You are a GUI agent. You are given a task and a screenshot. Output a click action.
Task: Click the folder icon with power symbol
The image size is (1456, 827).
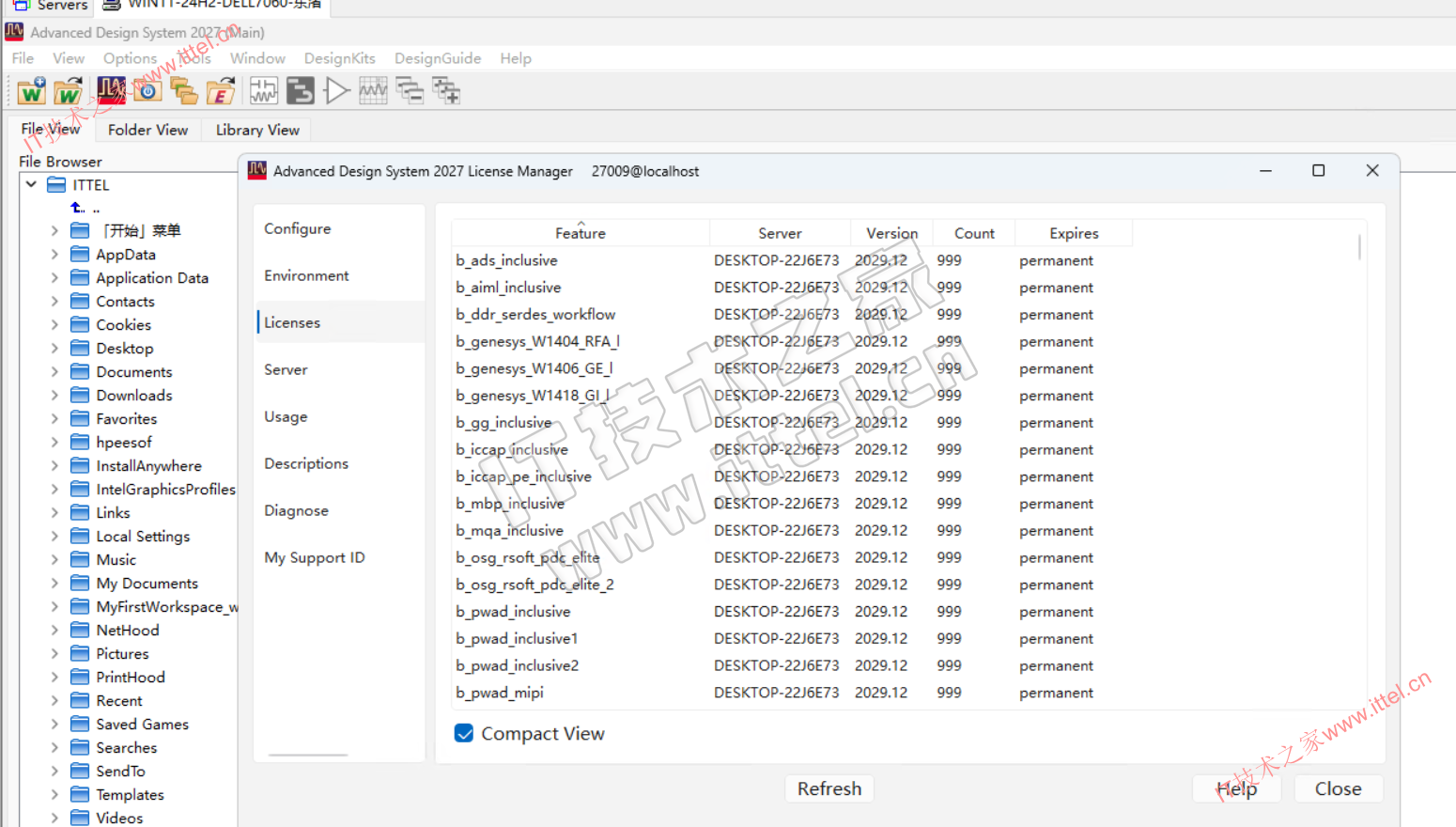[147, 91]
